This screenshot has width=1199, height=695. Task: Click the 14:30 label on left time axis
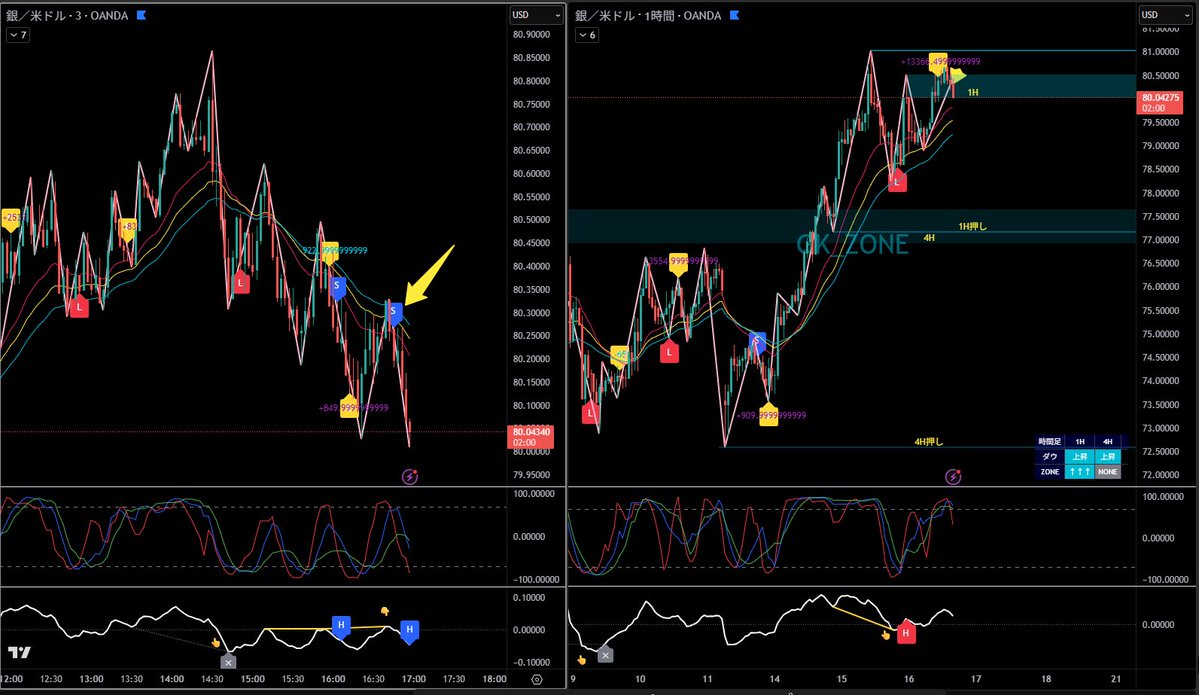click(212, 679)
